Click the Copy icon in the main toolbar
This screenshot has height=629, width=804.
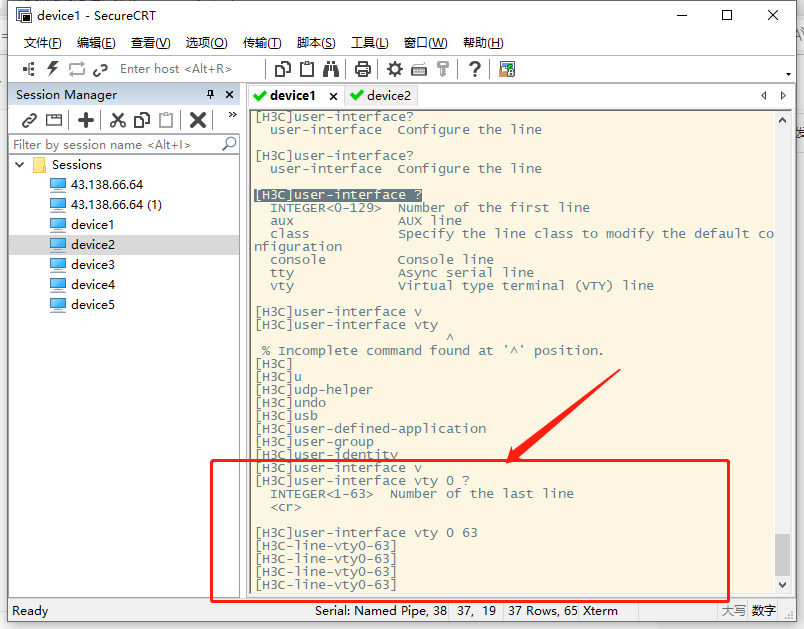[x=283, y=69]
